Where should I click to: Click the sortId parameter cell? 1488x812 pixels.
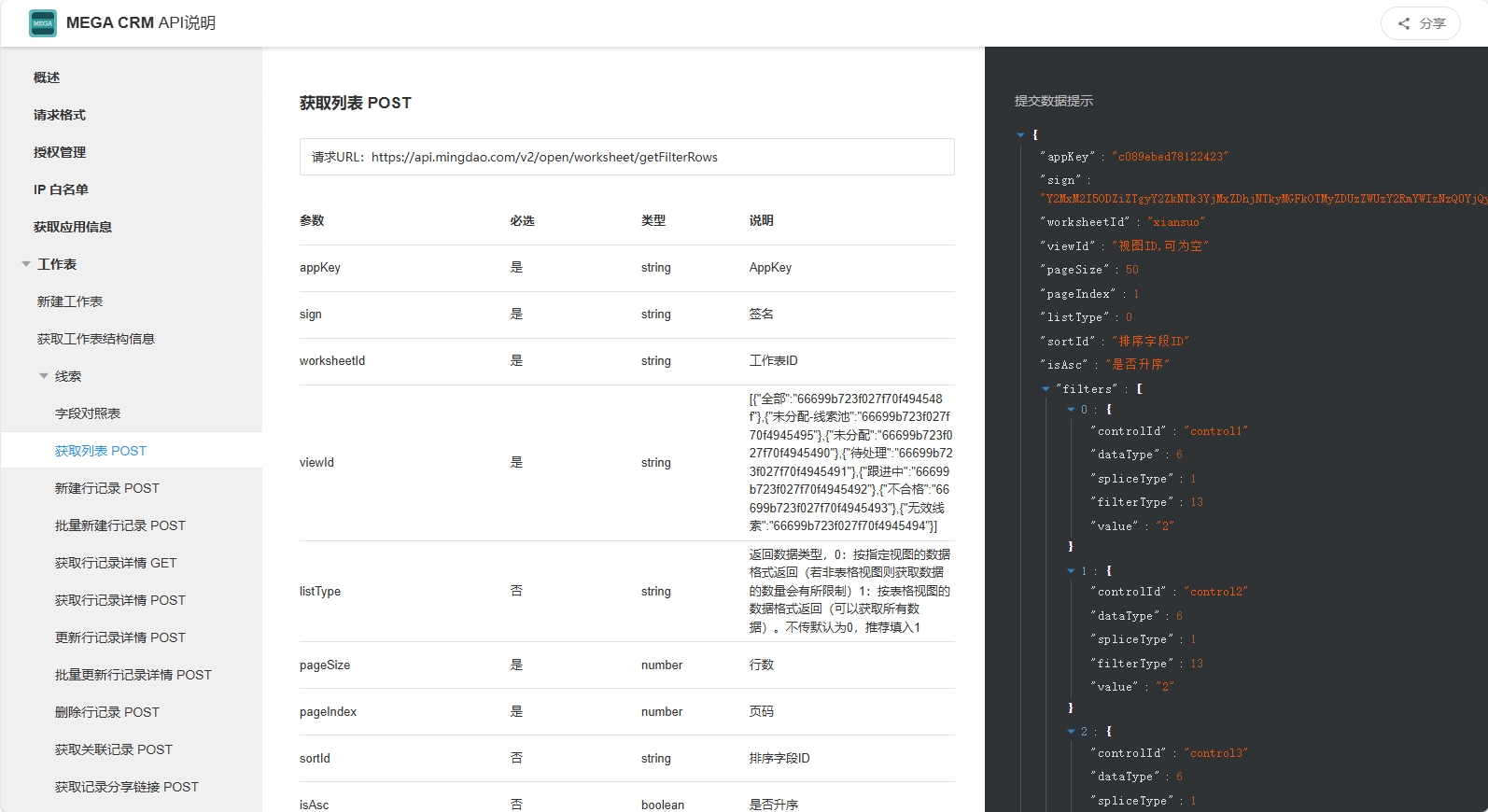[x=315, y=759]
